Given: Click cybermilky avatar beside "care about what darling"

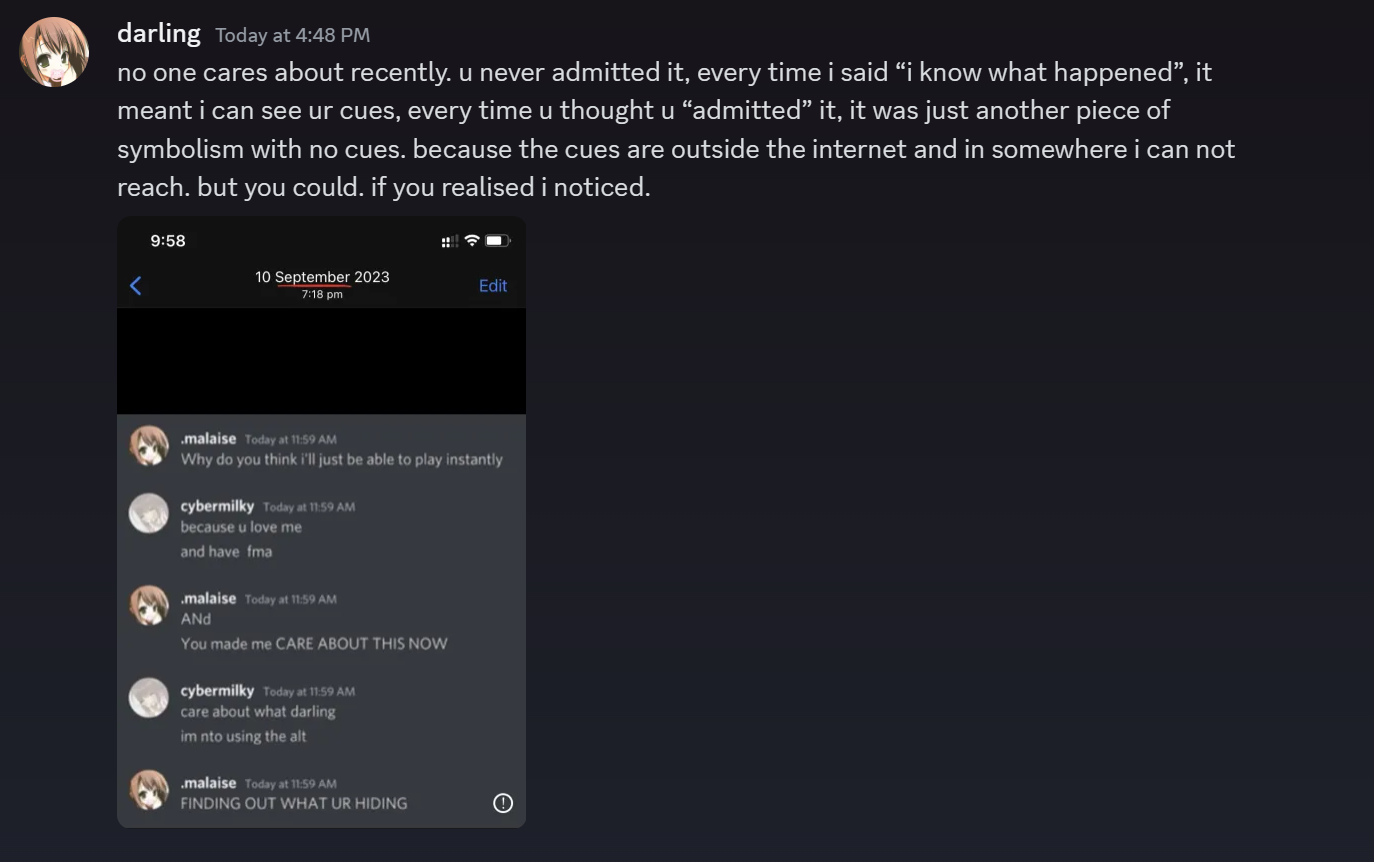Looking at the screenshot, I should click(x=149, y=697).
